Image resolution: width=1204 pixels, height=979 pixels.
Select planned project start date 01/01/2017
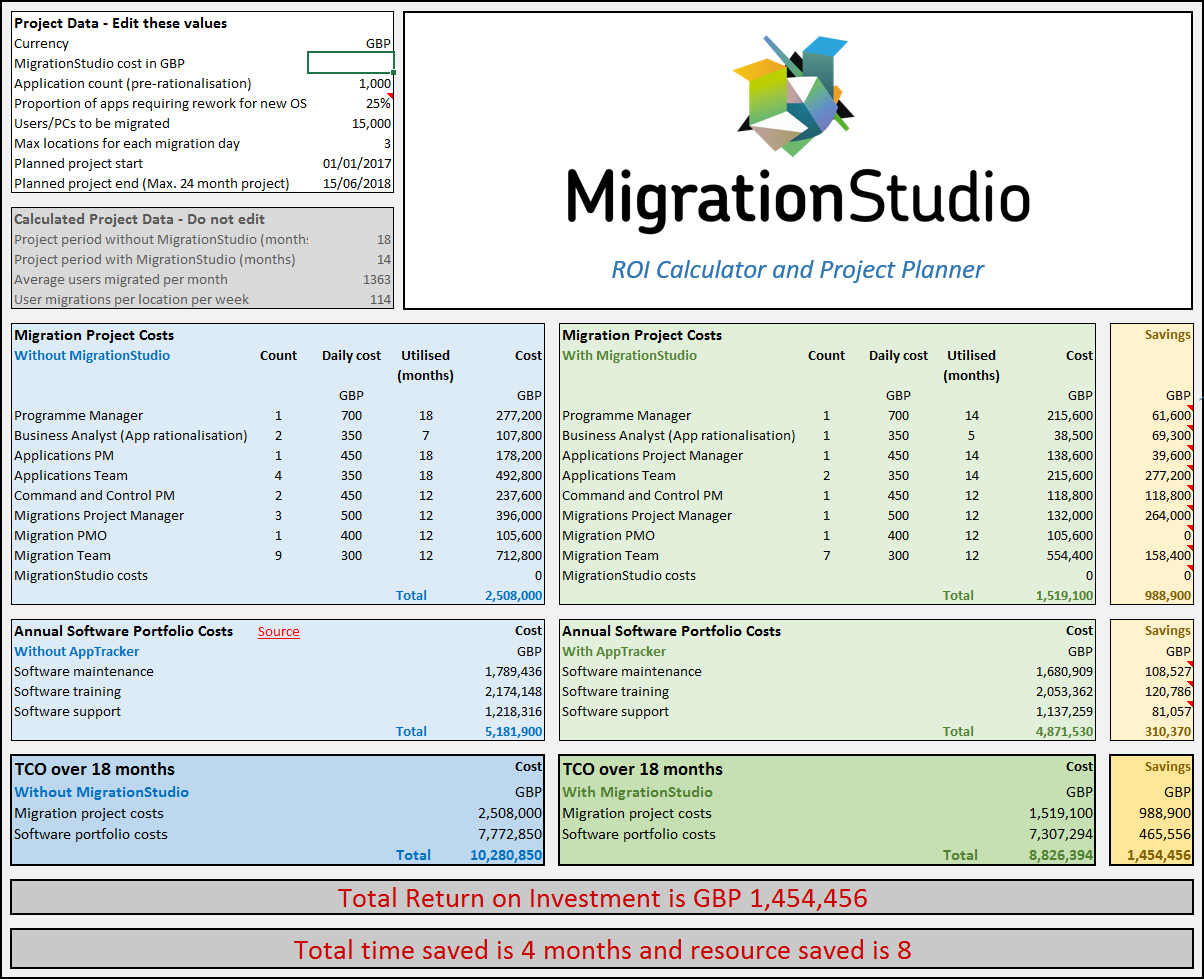tap(357, 164)
